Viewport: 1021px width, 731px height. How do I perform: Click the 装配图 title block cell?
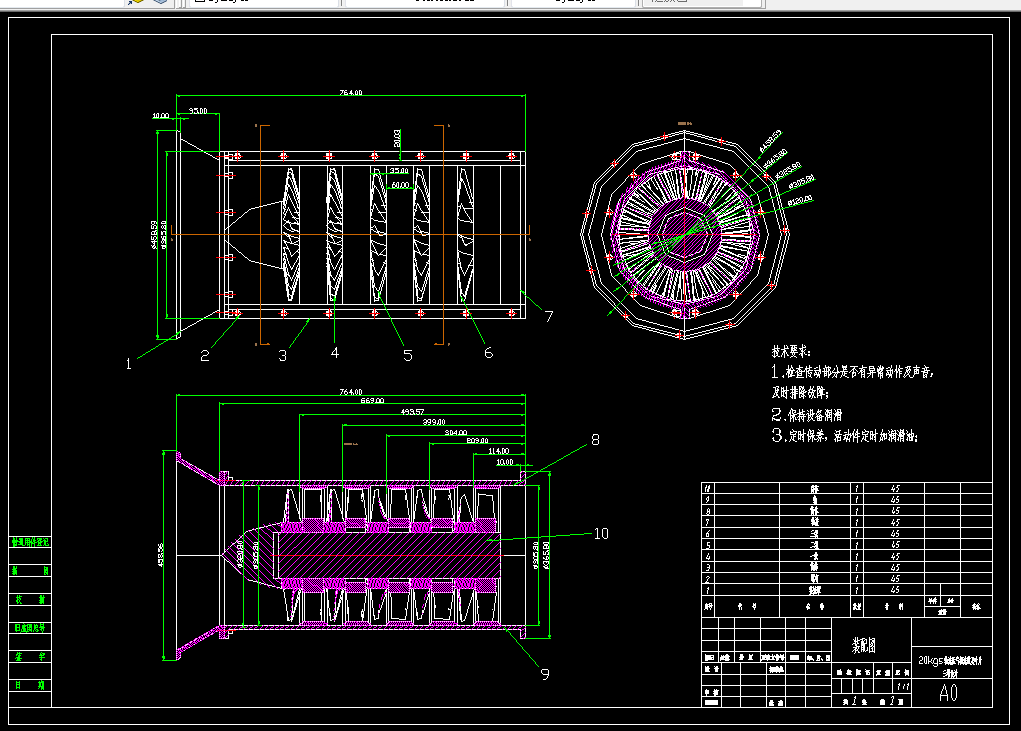coord(864,645)
